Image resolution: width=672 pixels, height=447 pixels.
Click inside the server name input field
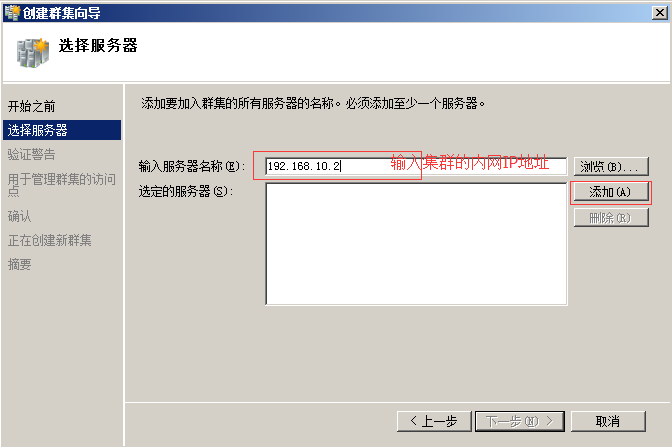click(416, 166)
